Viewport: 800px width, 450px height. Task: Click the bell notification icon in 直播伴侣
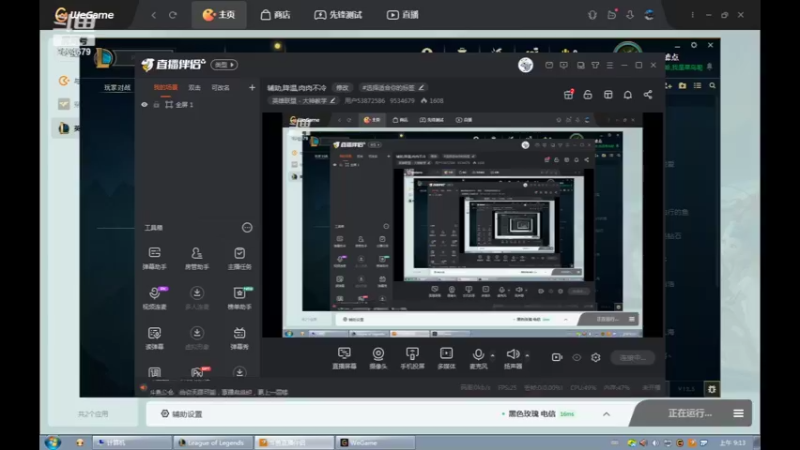(628, 95)
